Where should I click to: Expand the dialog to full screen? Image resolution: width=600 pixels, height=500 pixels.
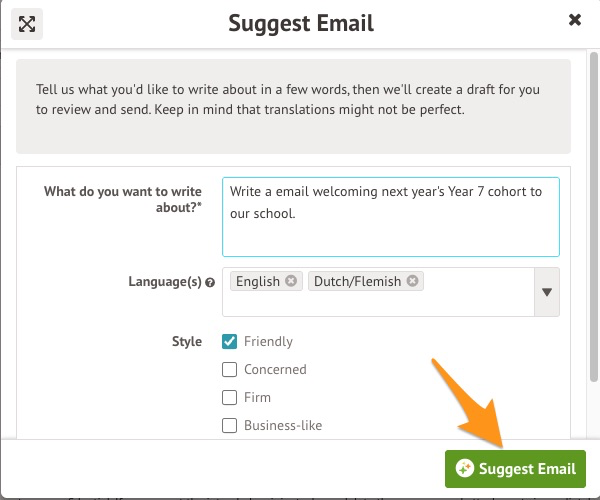tap(27, 23)
